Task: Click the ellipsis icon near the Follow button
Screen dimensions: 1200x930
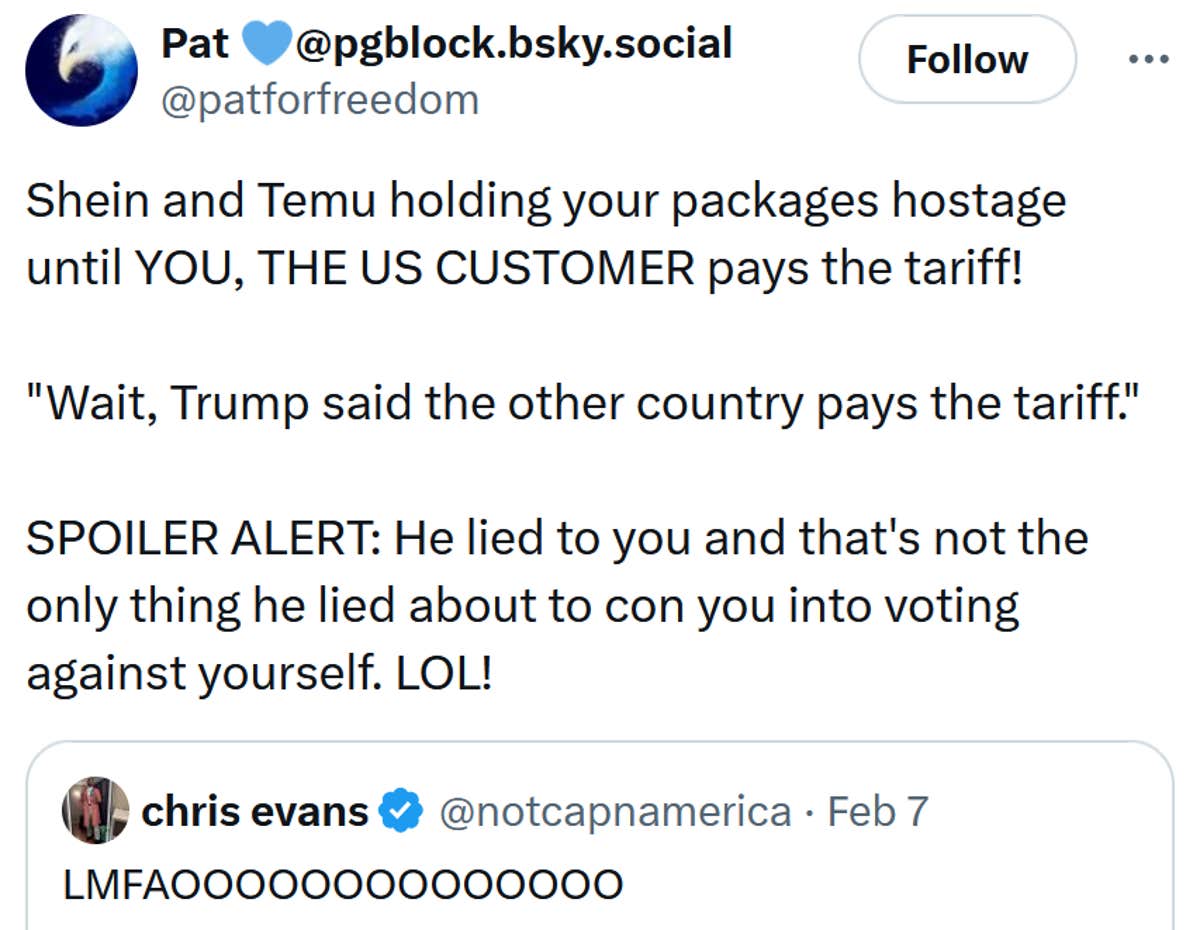Action: [x=1150, y=58]
